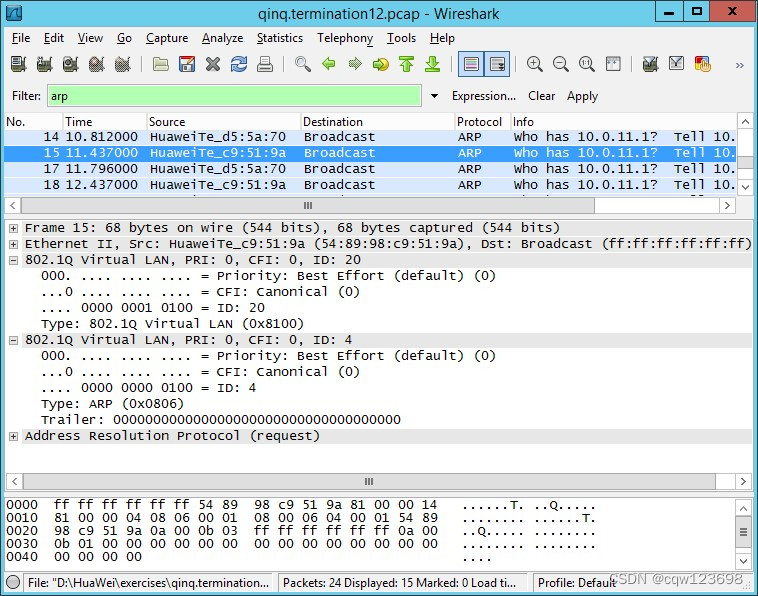Zoom in on packet text
This screenshot has height=596, width=758.
click(535, 64)
